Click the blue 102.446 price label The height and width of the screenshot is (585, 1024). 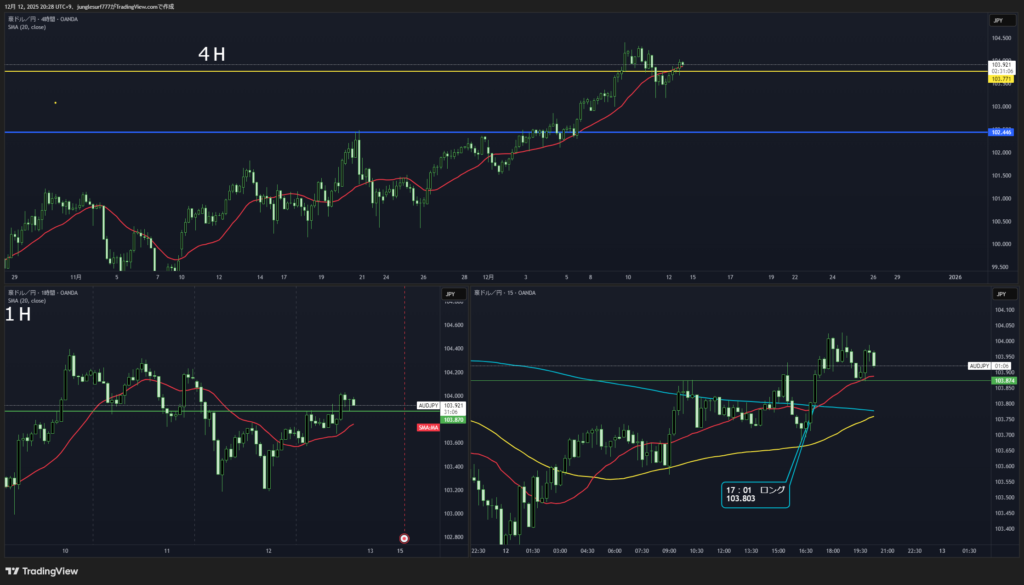click(1000, 132)
